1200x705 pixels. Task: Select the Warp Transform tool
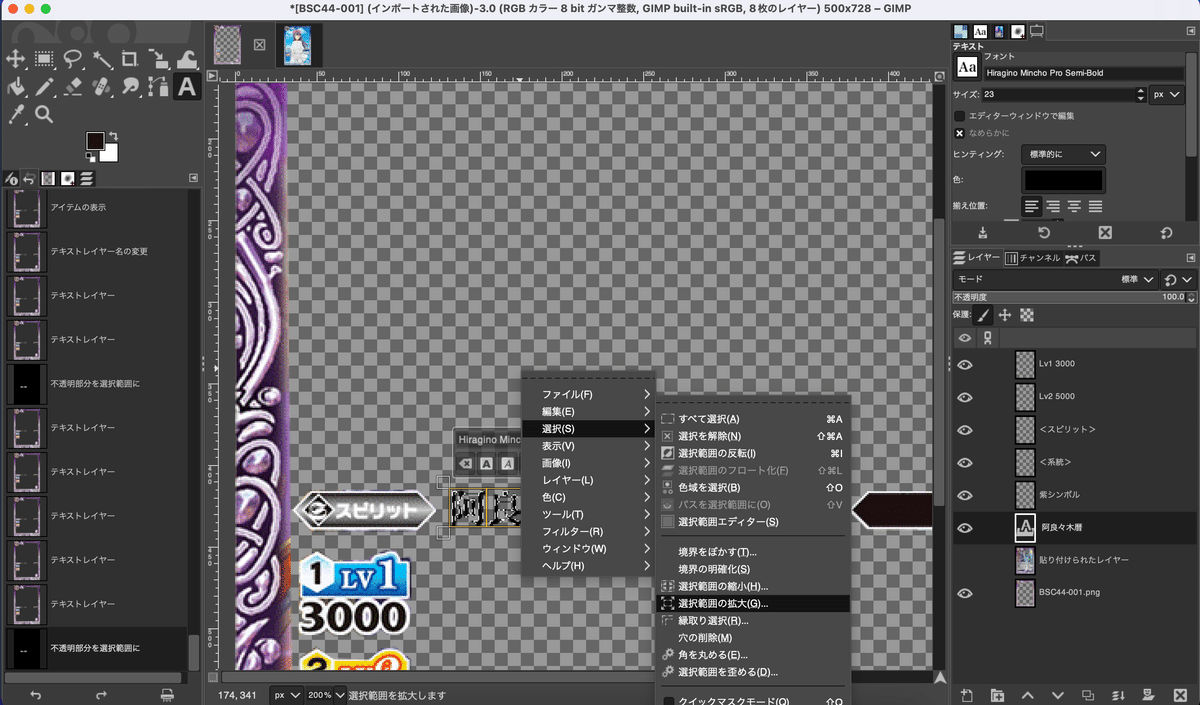186,59
